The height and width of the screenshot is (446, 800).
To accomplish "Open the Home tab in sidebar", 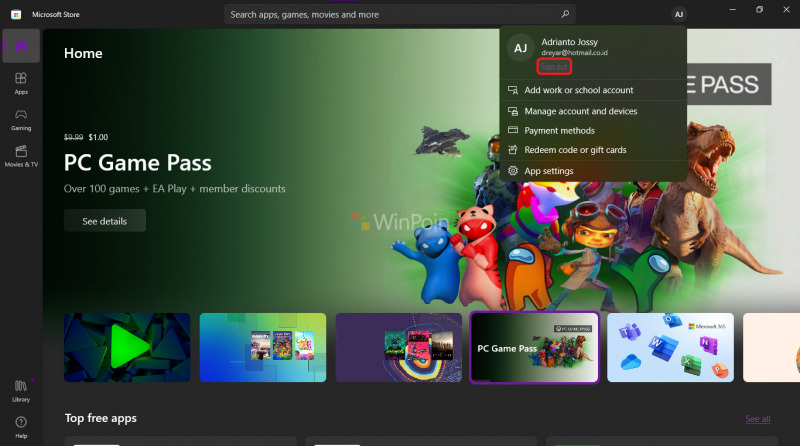I will point(21,46).
